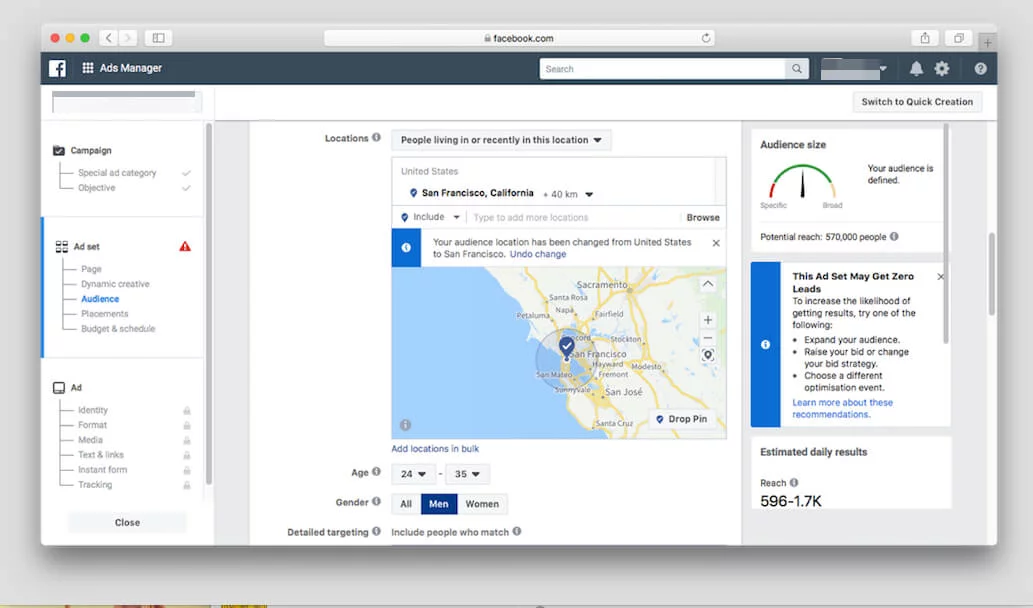Click the info icon beside Include people who match

click(x=517, y=531)
